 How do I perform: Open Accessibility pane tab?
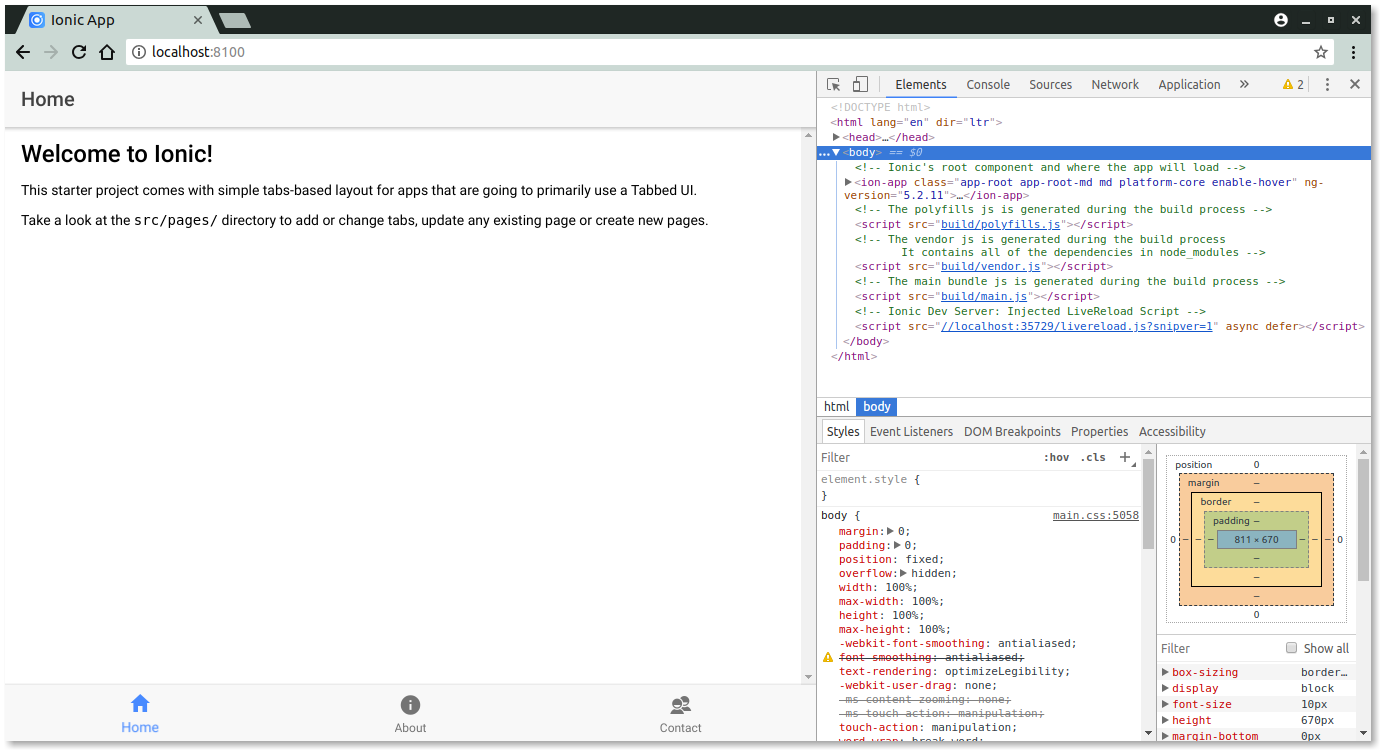(x=1172, y=431)
